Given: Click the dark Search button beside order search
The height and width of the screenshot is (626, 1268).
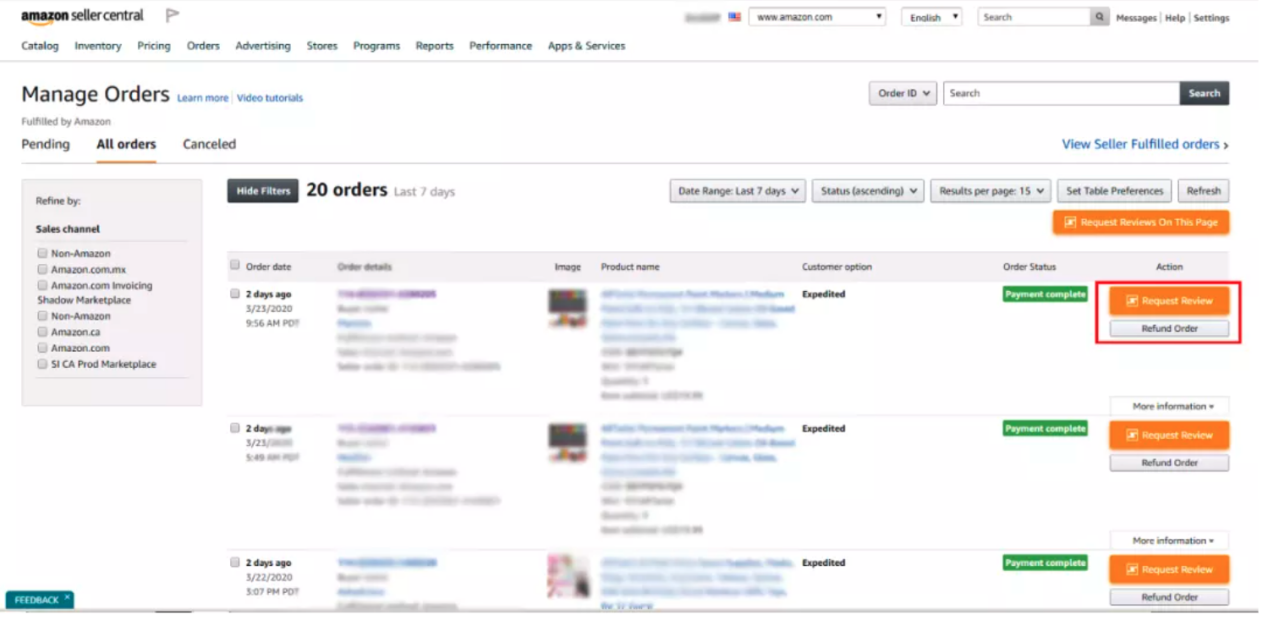Looking at the screenshot, I should click(x=1204, y=93).
